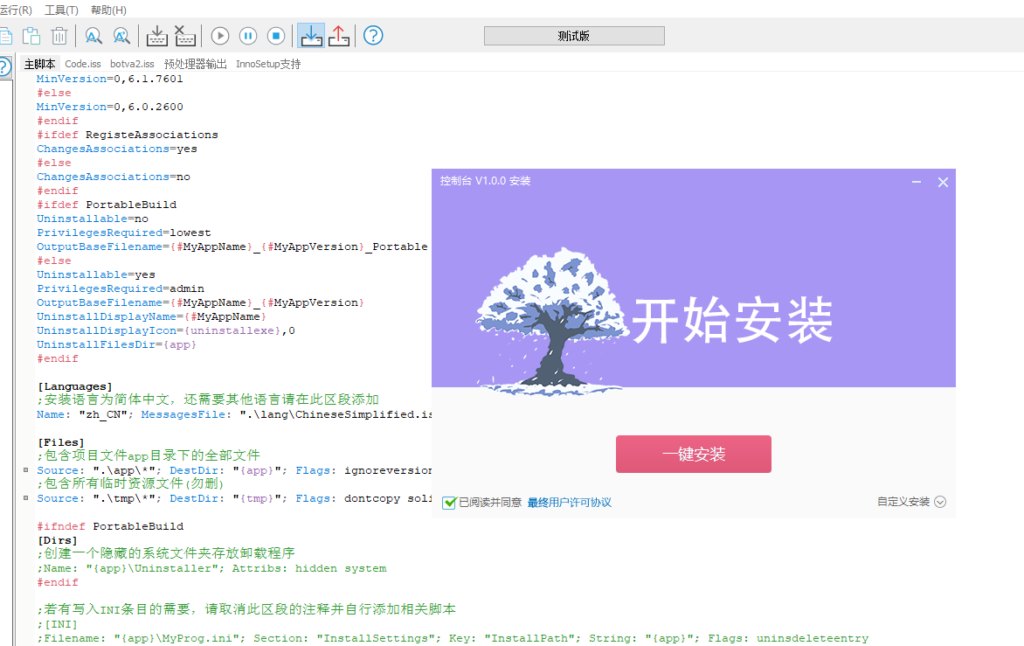Expand the fold marker beside .\tmp\* Source line

click(25, 498)
